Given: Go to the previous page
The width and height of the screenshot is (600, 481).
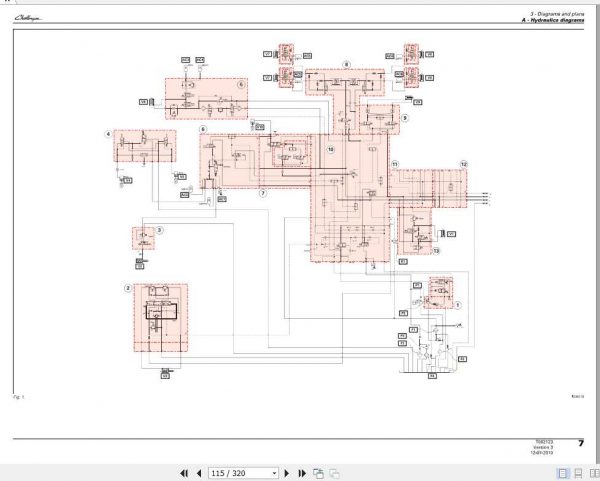Looking at the screenshot, I should point(199,473).
